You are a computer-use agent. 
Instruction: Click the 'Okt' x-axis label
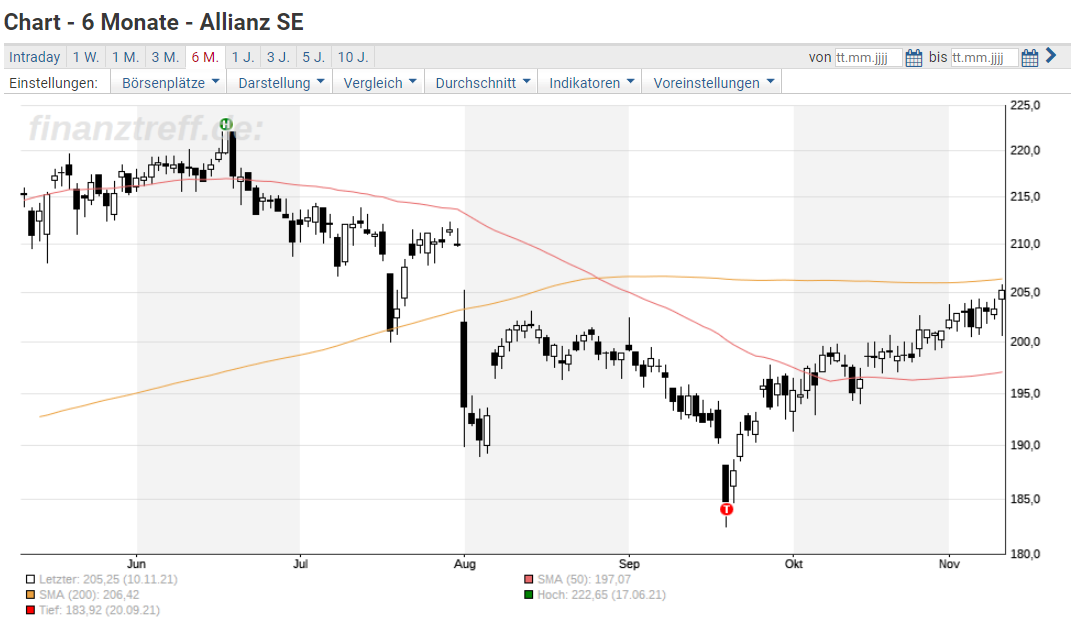[794, 563]
